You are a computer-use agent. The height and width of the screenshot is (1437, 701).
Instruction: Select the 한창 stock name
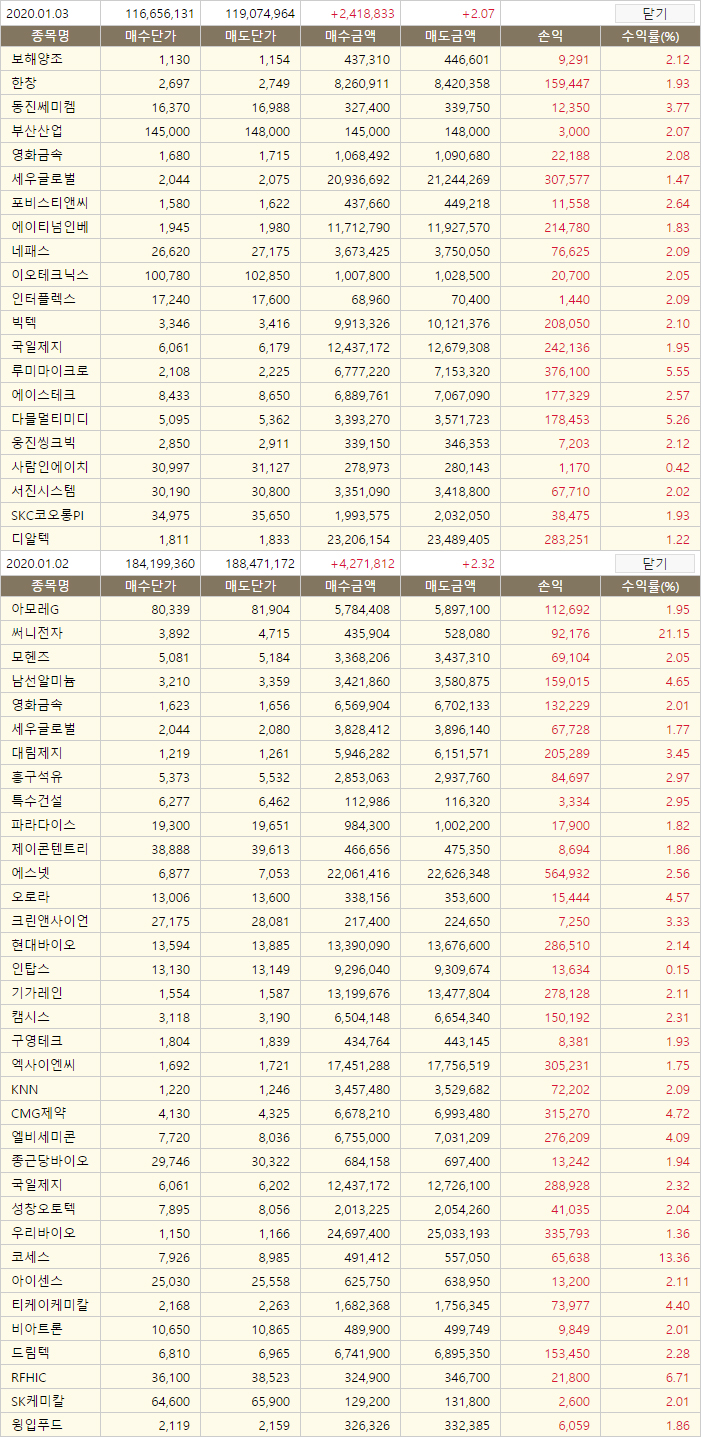[x=24, y=83]
